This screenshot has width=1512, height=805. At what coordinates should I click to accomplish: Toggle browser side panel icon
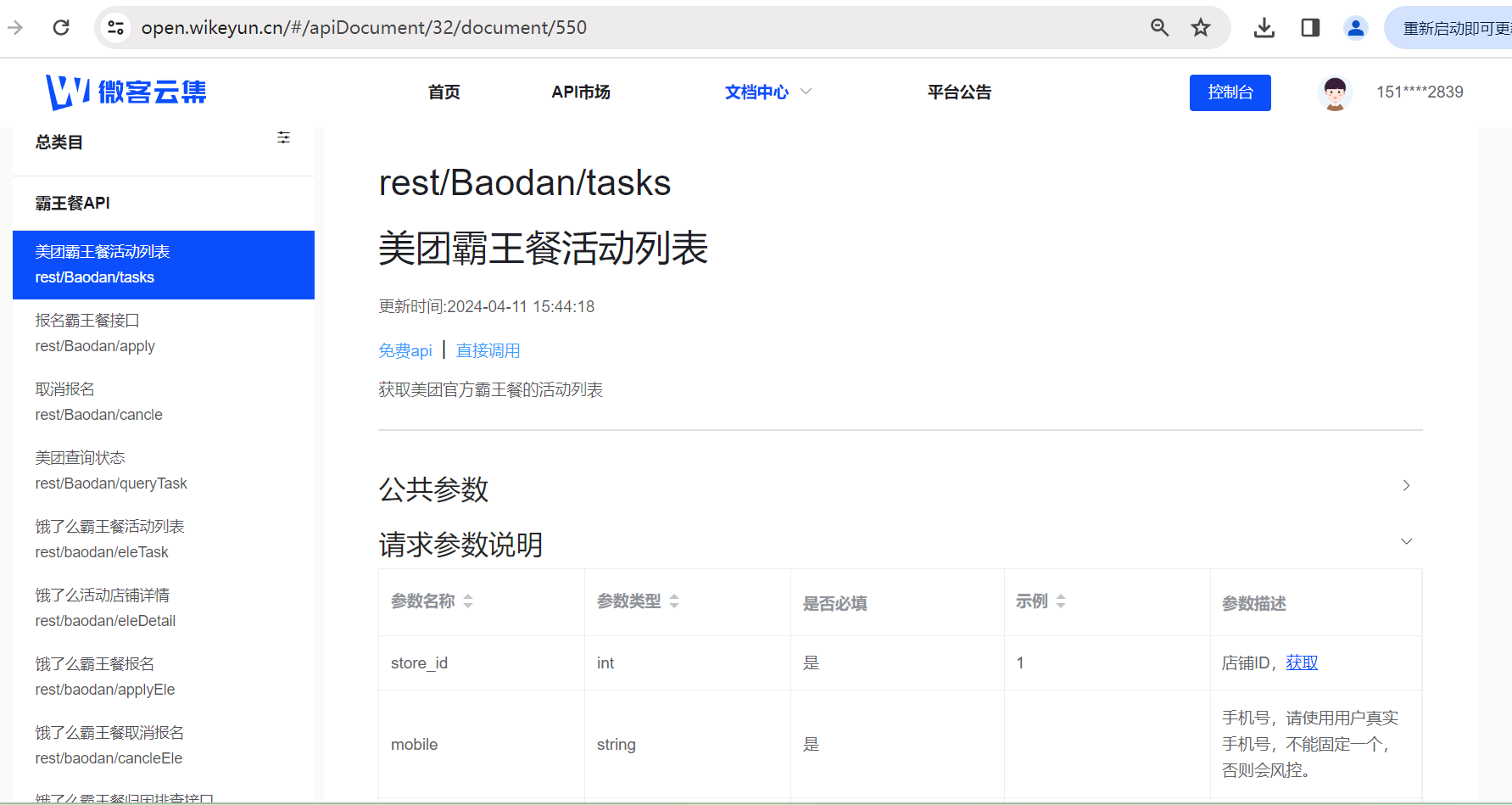[1310, 28]
